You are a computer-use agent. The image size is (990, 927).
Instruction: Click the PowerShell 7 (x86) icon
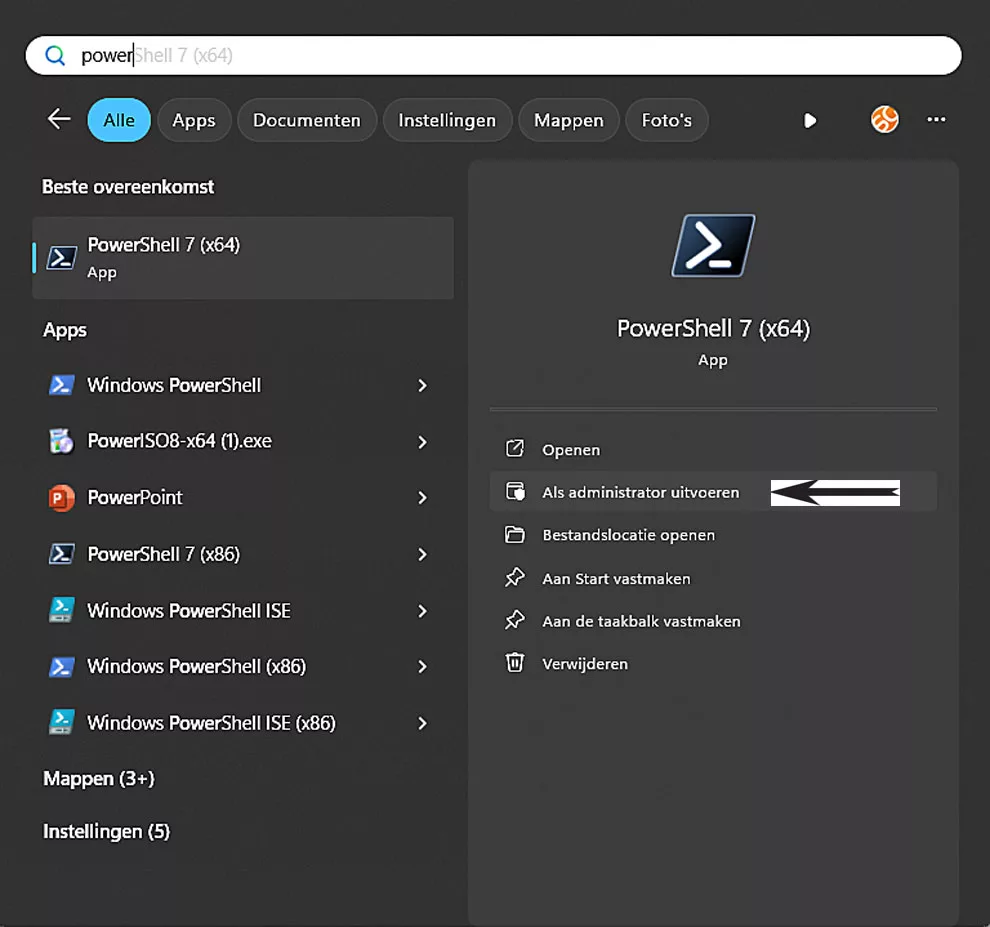pos(61,554)
